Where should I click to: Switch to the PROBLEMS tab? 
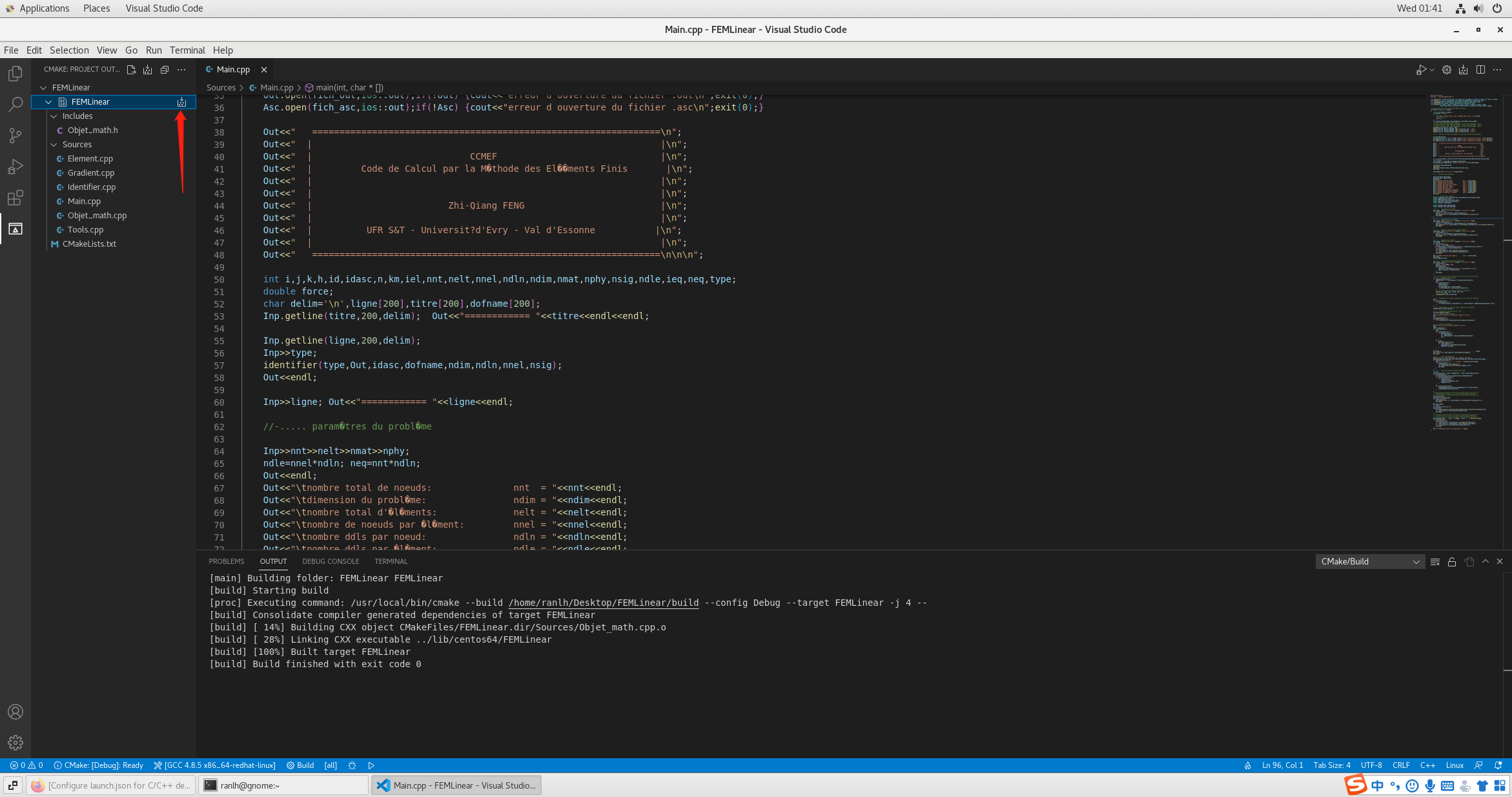tap(227, 561)
